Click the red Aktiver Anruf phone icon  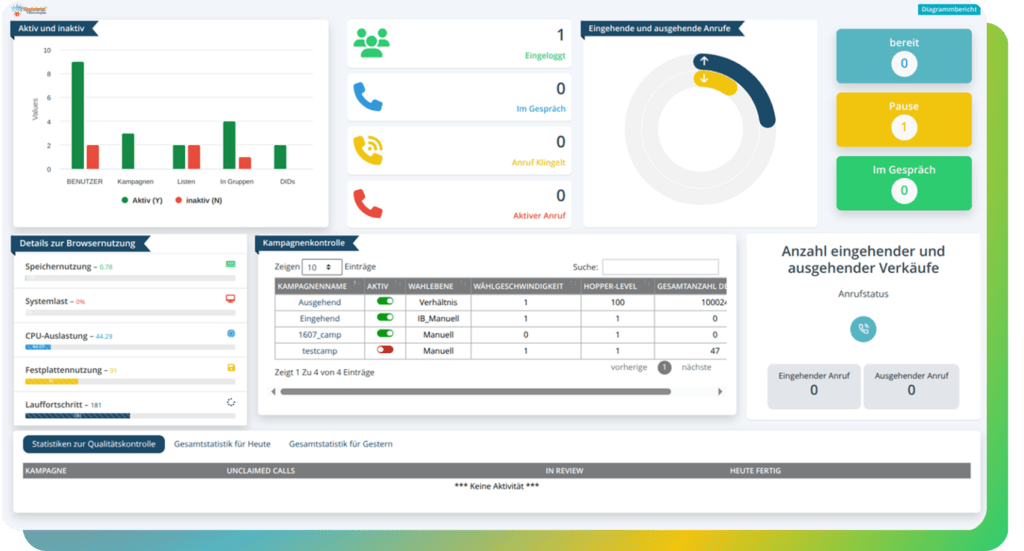click(x=368, y=204)
